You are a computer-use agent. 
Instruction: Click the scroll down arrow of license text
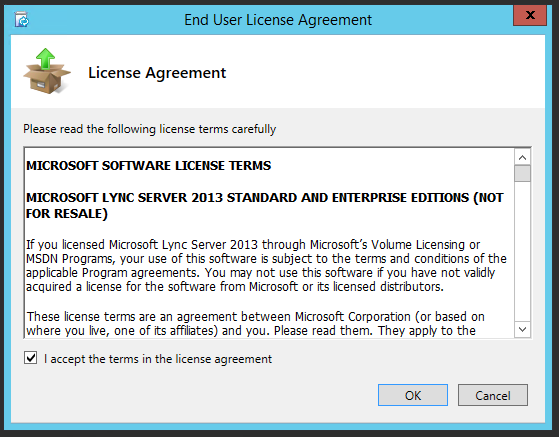(x=523, y=329)
